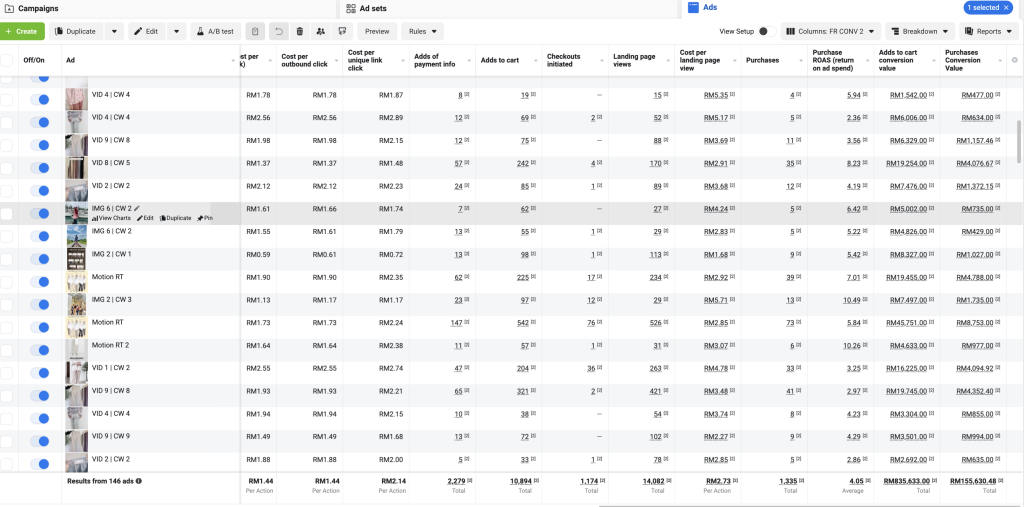The height and width of the screenshot is (507, 1024).
Task: Click the thumbnail of VID 8 | CW 5 ad
Action: tap(76, 167)
